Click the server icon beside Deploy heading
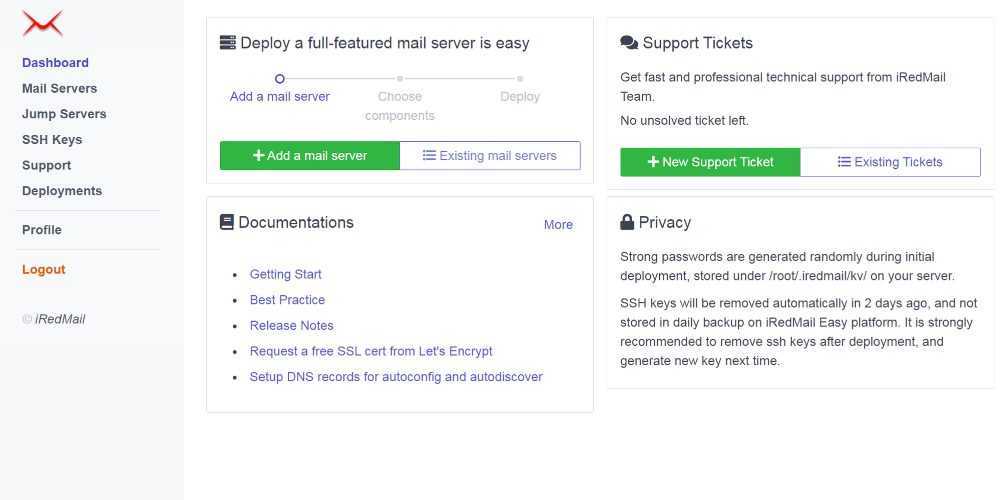Image resolution: width=1000 pixels, height=500 pixels. click(x=228, y=43)
